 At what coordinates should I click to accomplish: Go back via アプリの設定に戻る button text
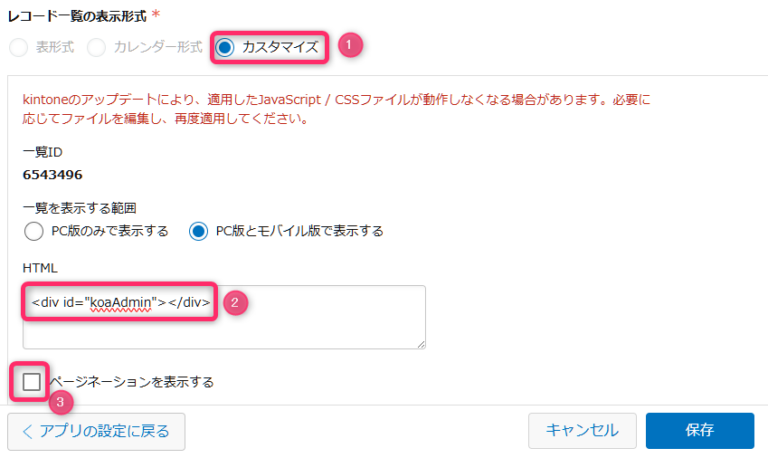click(103, 431)
